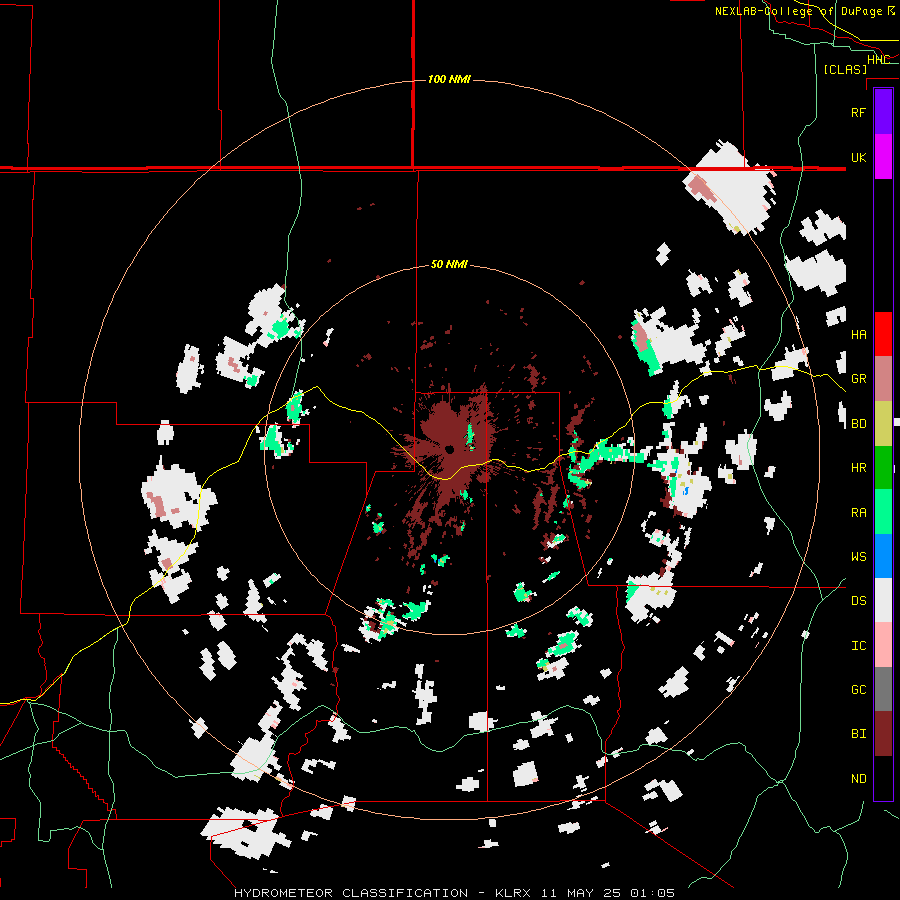
Task: Click the bright mint RA legend swatch
Action: click(x=883, y=512)
